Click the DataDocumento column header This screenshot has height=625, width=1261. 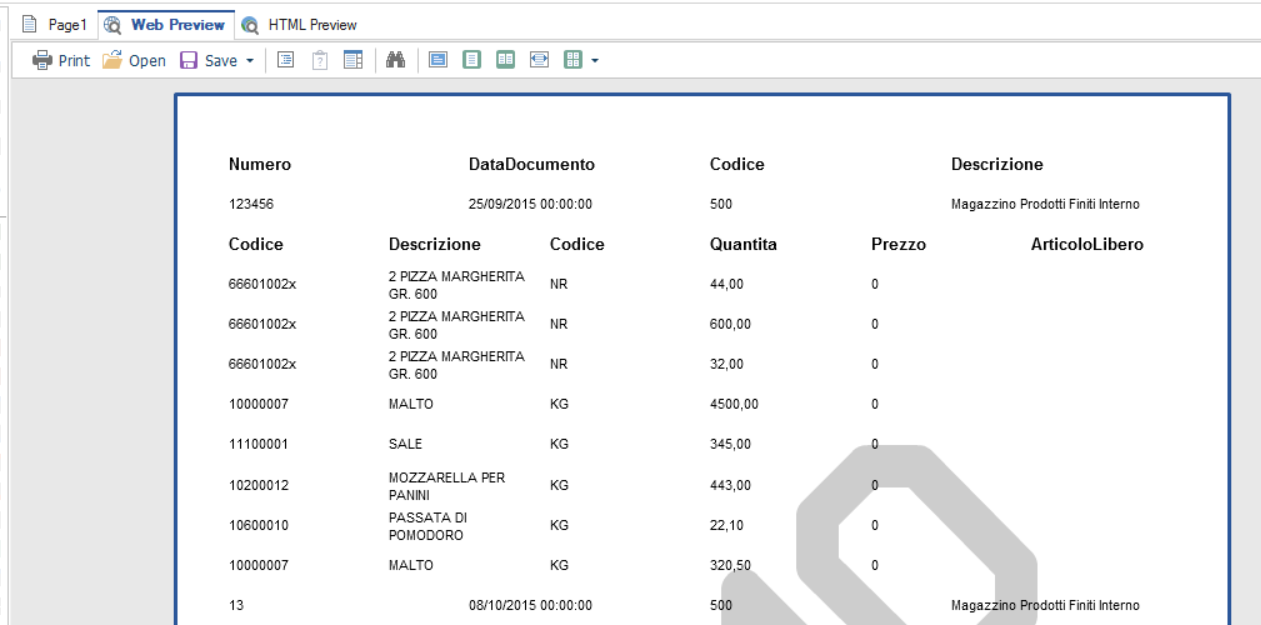(x=532, y=164)
